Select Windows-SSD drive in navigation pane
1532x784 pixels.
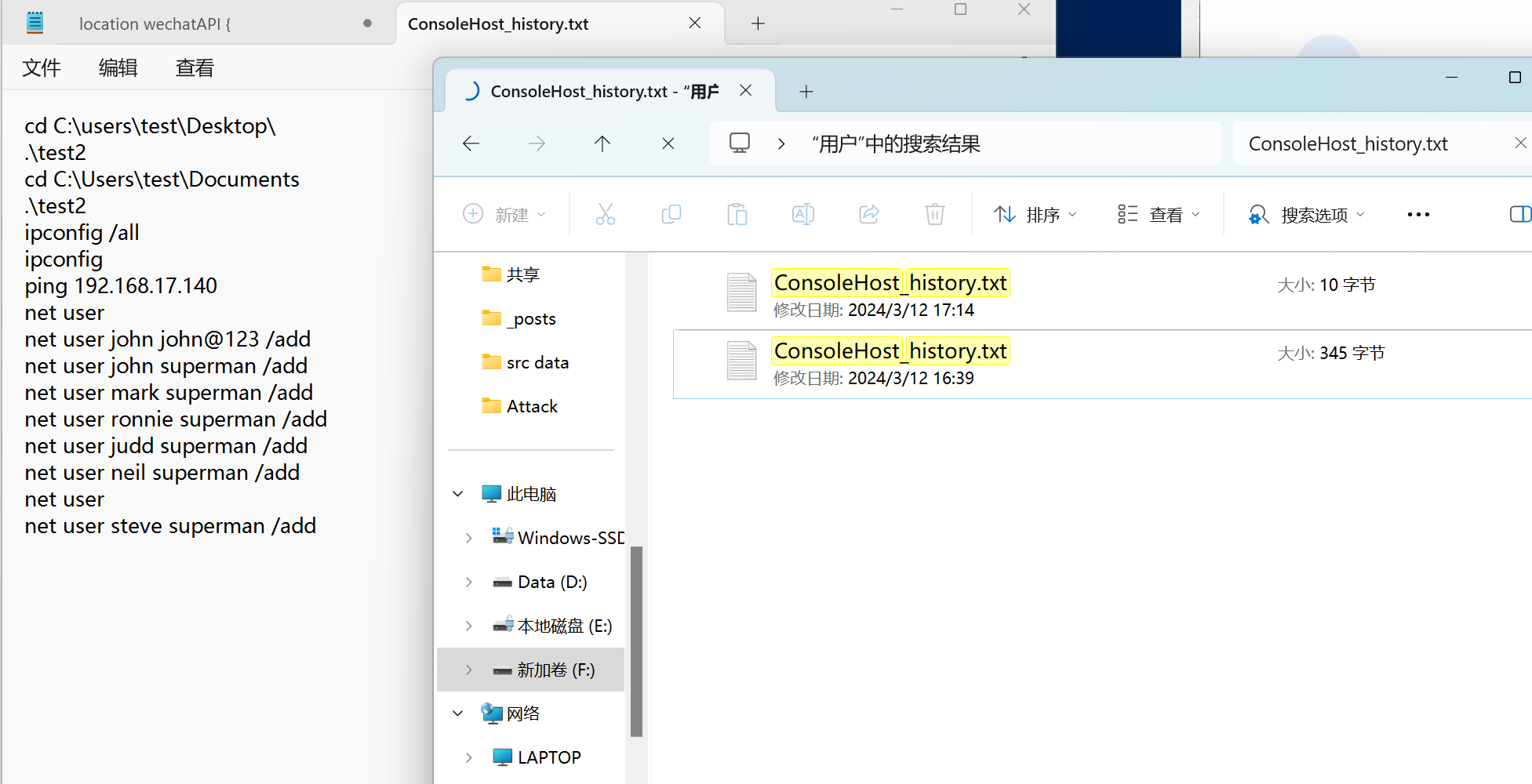557,538
